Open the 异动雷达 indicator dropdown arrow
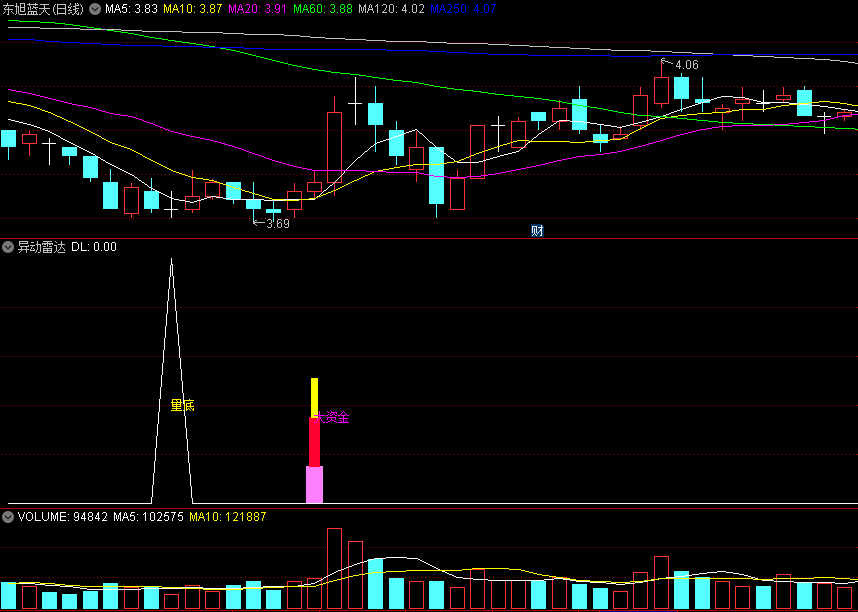858x612 pixels. coord(8,247)
